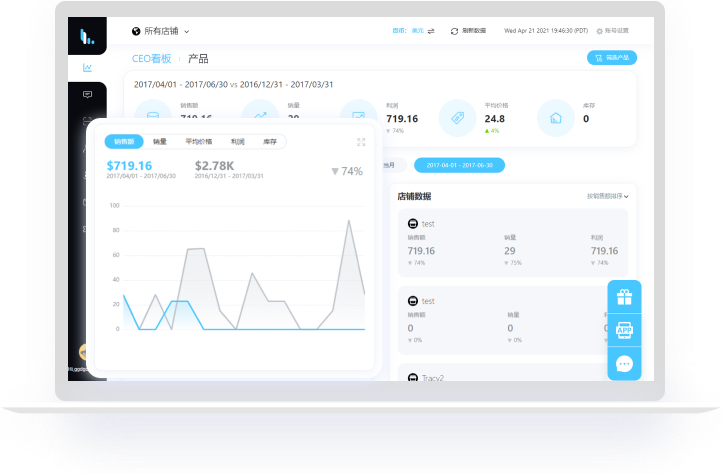
Task: Click the profit value 719.16 in summary
Action: coord(402,119)
